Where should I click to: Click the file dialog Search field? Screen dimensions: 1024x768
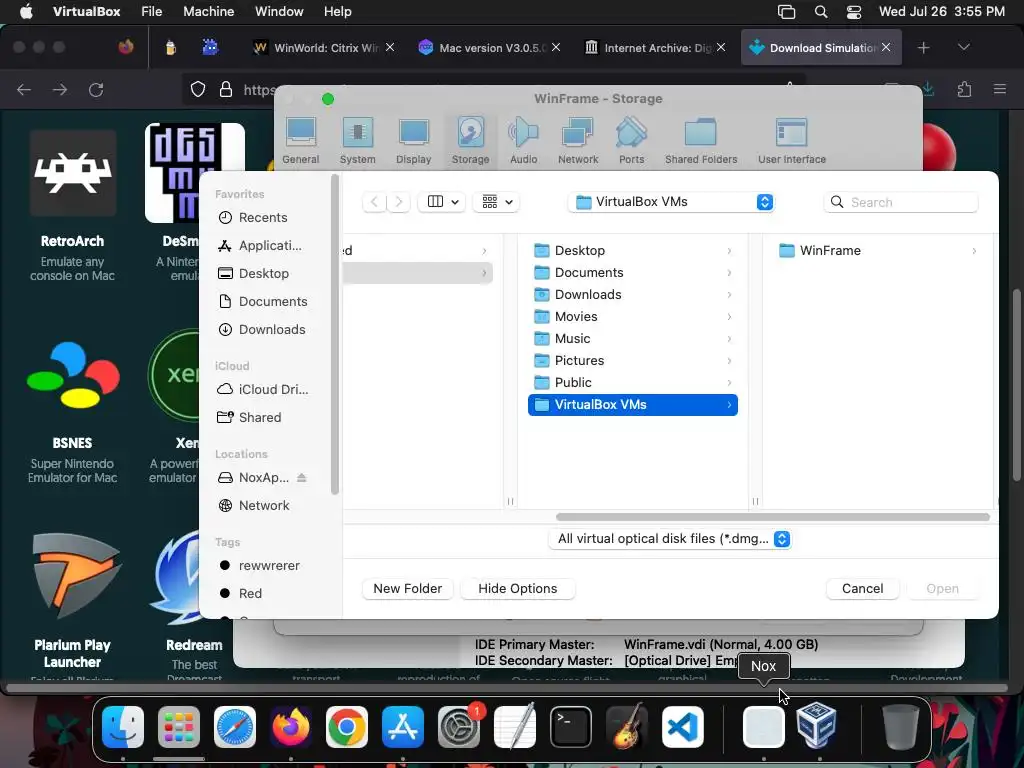(x=901, y=202)
